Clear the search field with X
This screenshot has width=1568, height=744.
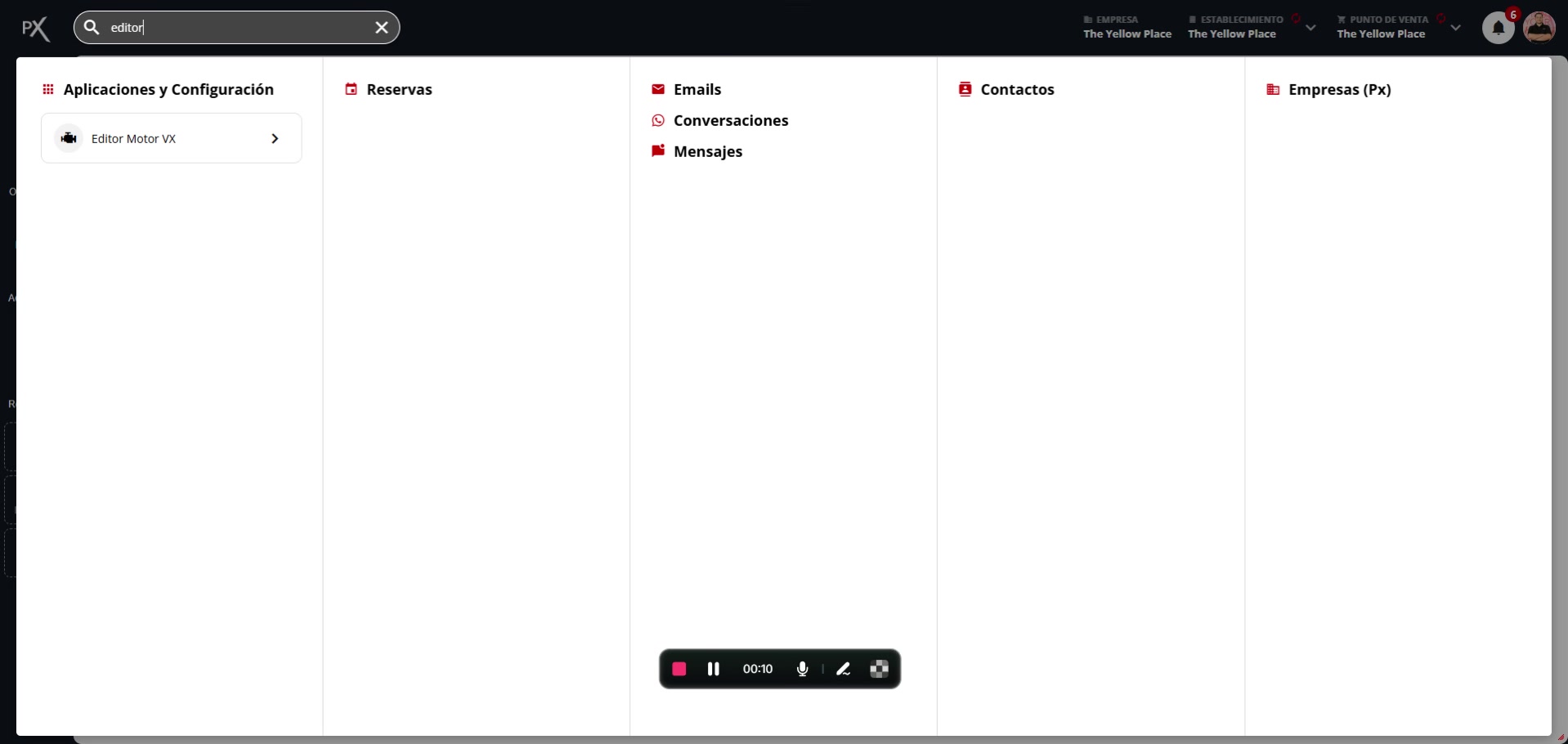click(x=382, y=28)
